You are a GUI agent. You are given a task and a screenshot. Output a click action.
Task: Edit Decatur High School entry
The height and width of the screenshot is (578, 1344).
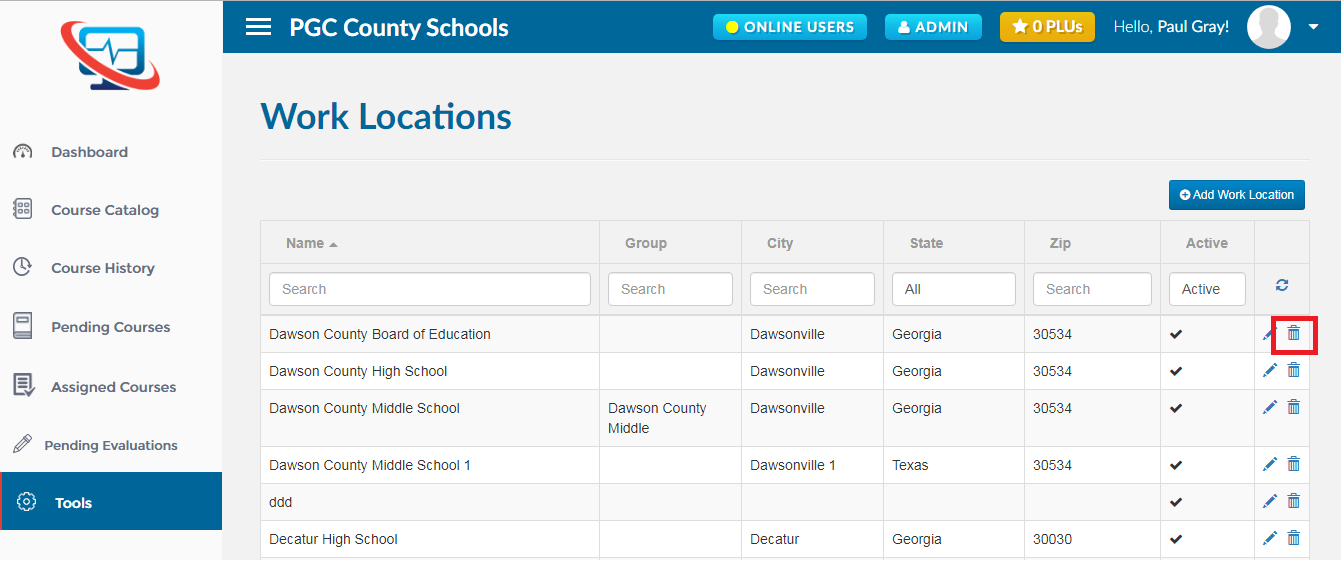coord(1270,538)
